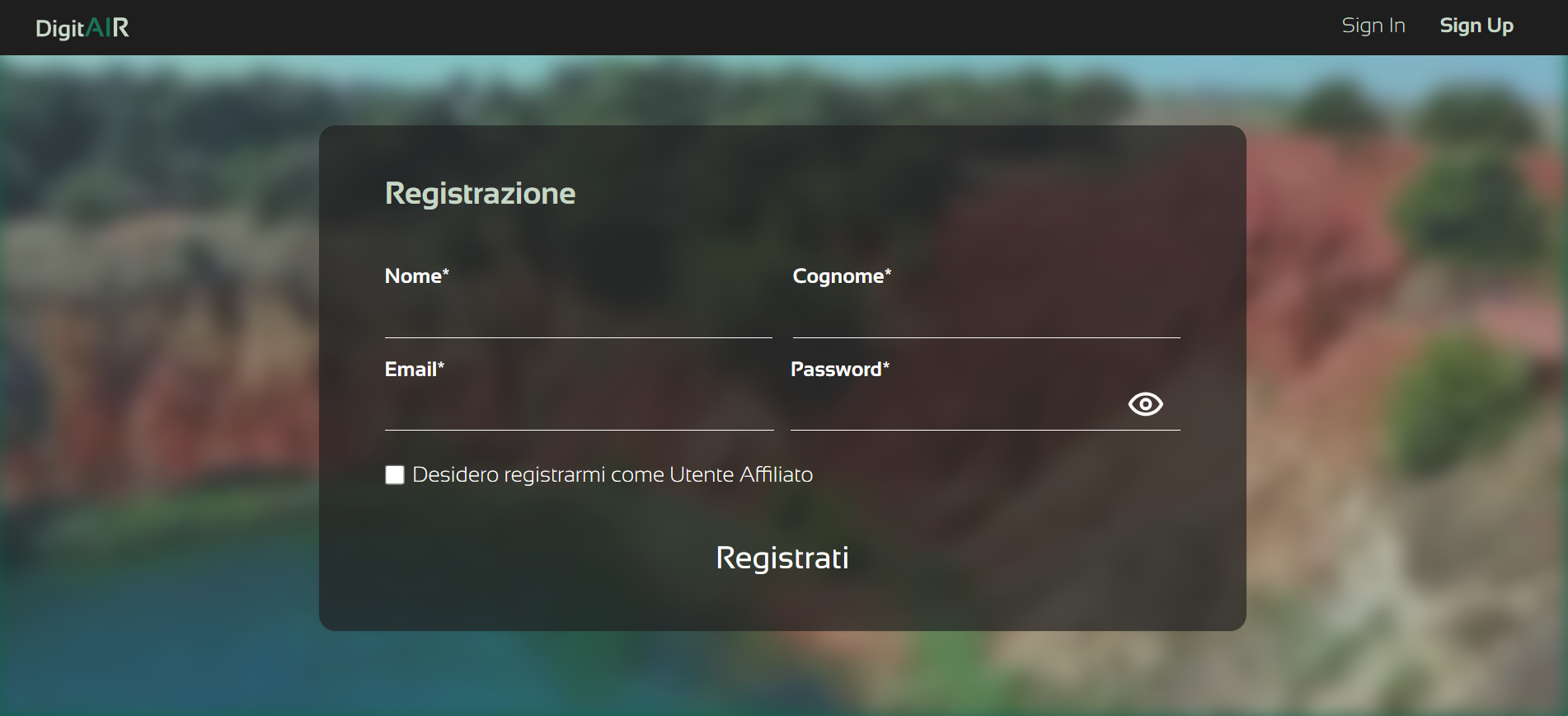Viewport: 1568px width, 716px height.
Task: Submit the registration form
Action: pos(782,558)
